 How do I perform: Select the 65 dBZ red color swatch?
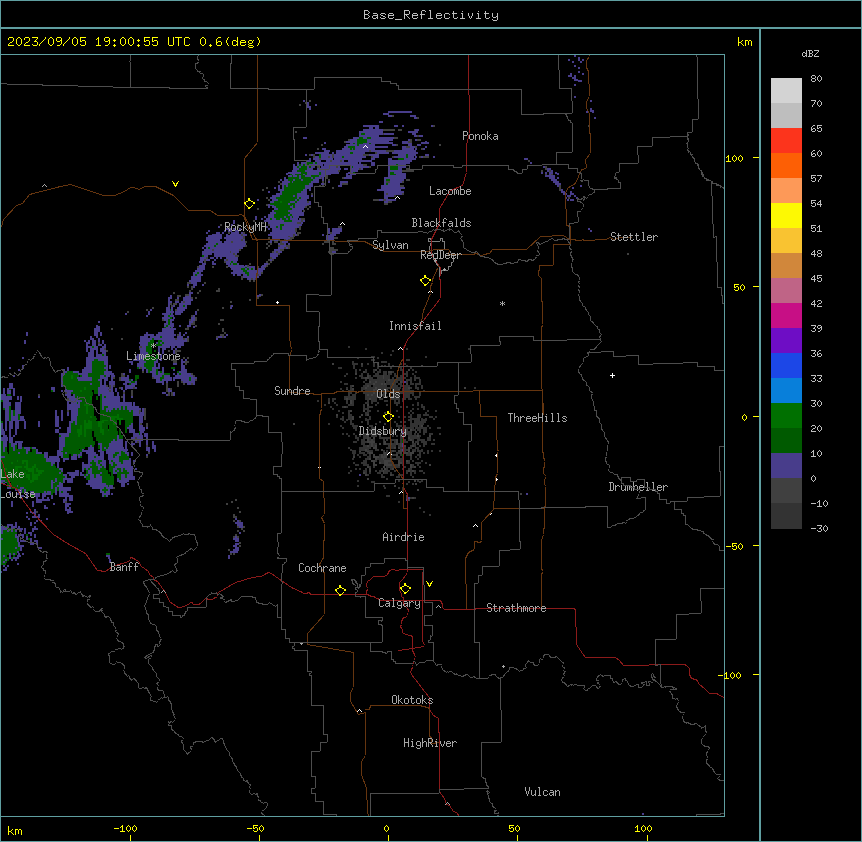pos(786,140)
